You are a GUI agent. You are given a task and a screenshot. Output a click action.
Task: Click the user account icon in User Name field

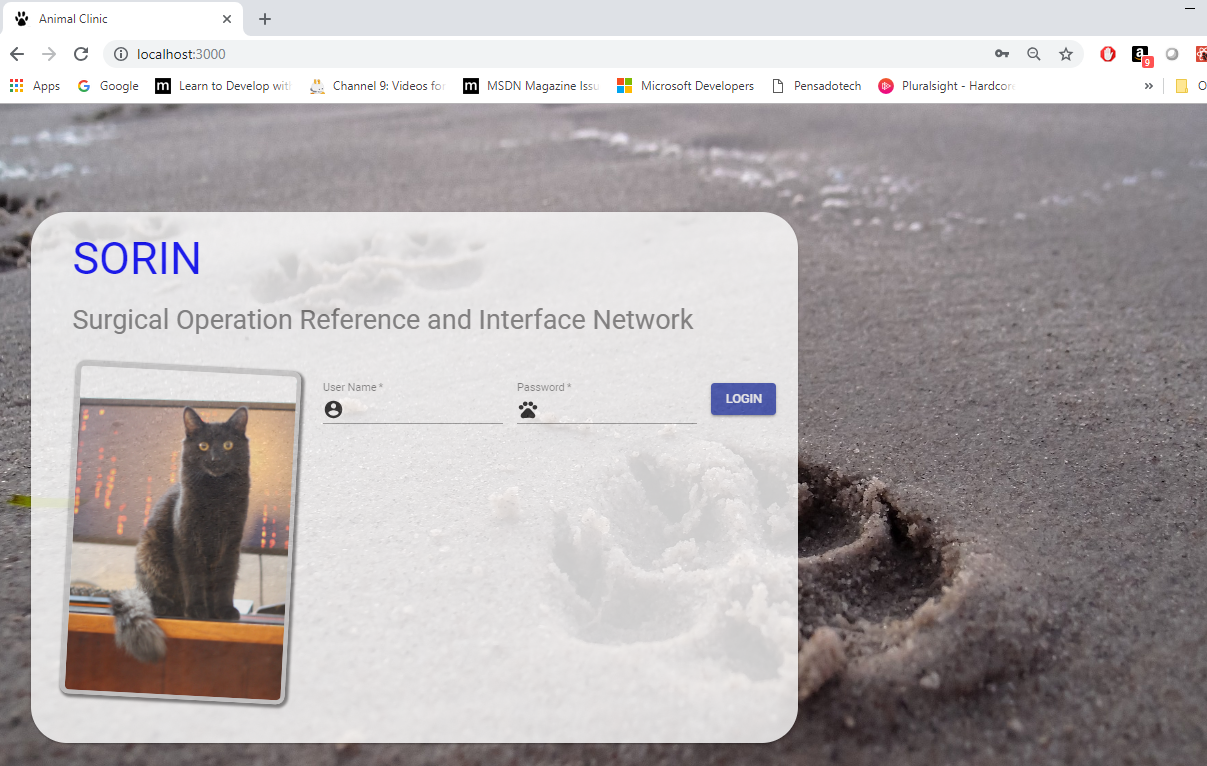[x=334, y=409]
